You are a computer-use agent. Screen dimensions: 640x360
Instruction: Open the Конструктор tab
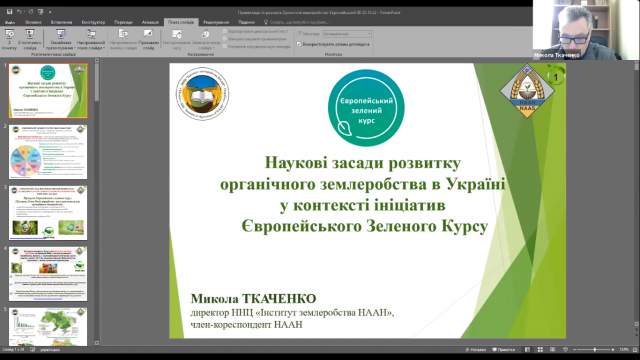click(x=93, y=22)
